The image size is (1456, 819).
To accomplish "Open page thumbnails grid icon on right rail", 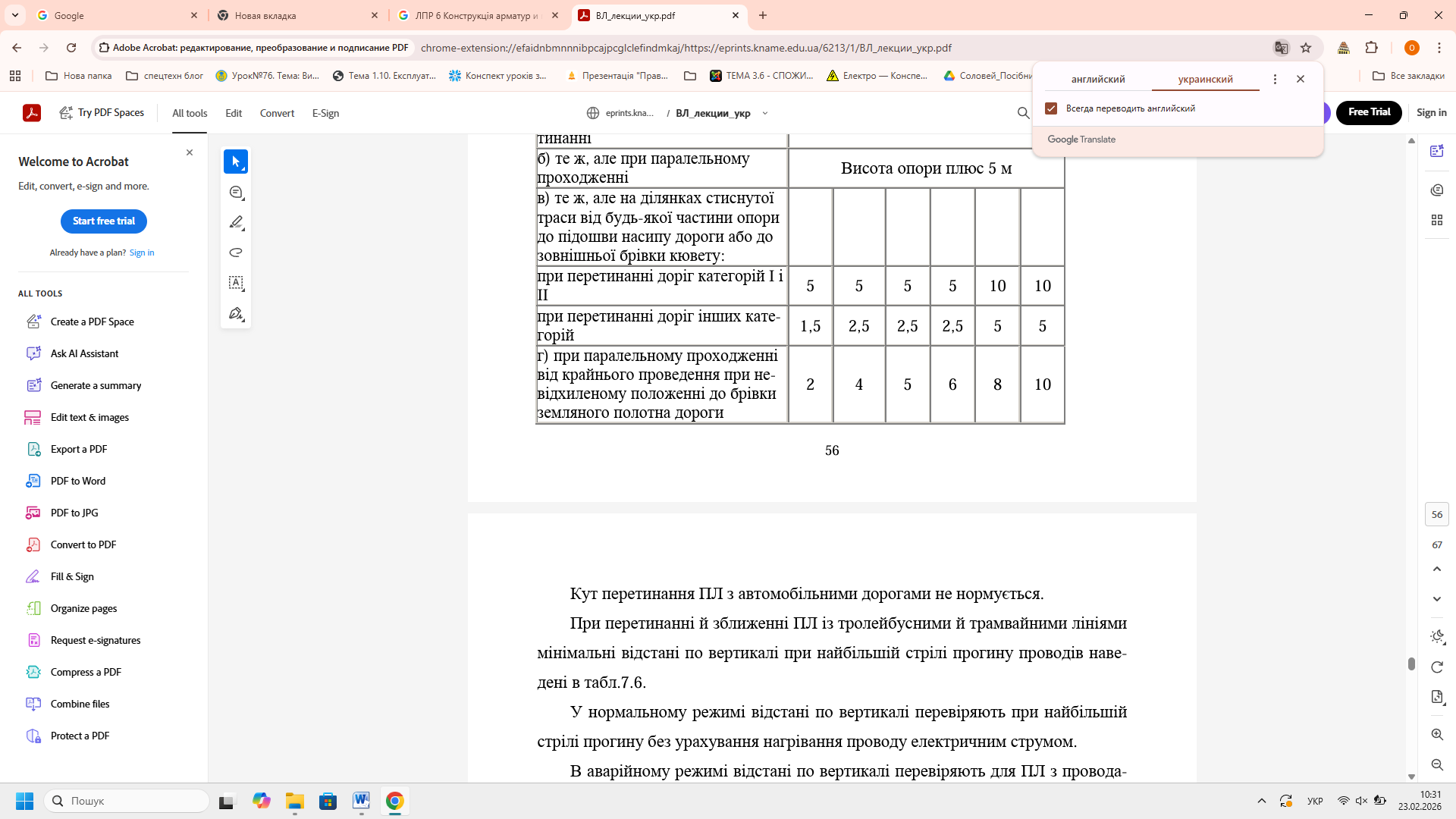I will click(x=1437, y=220).
